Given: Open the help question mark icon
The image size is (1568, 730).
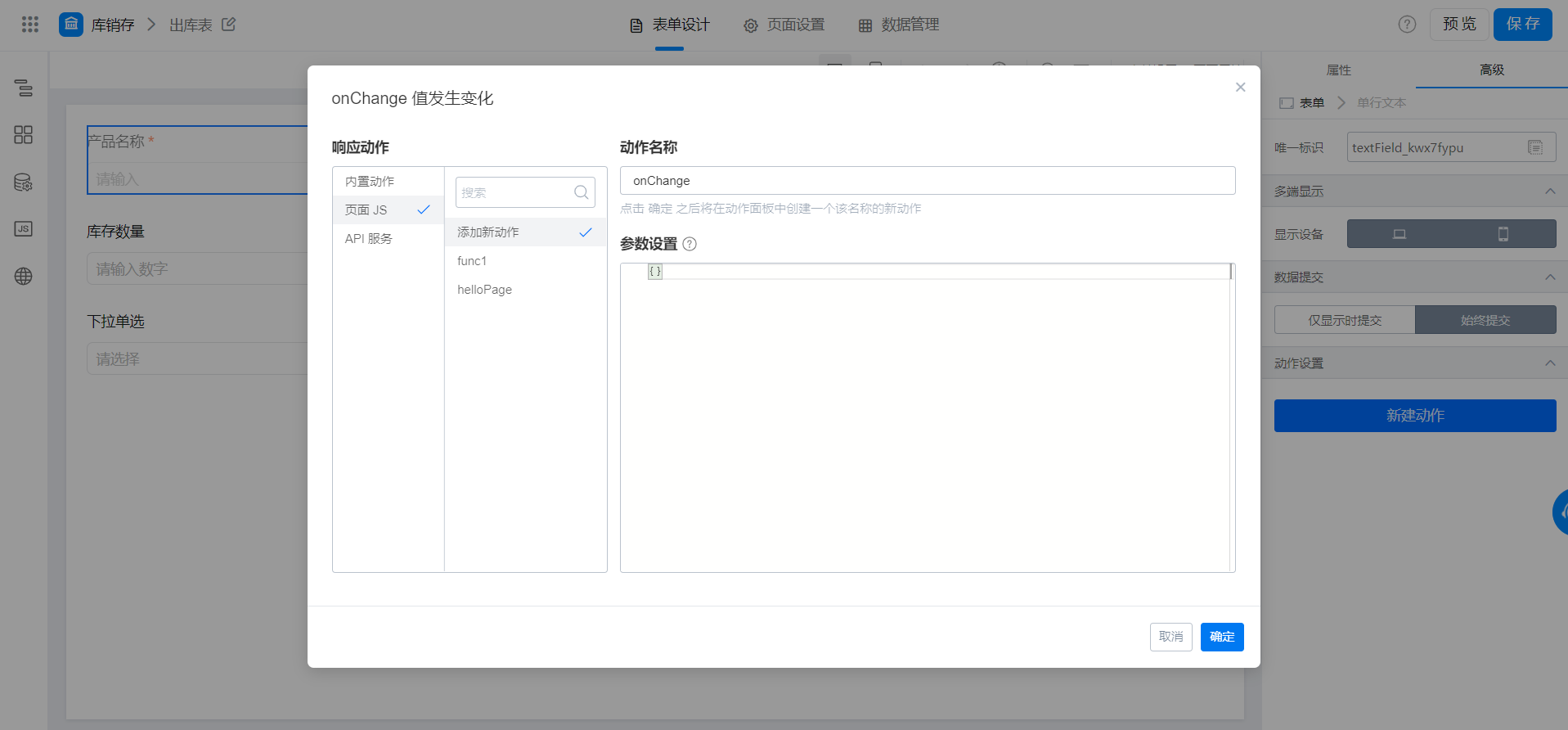Looking at the screenshot, I should click(1407, 25).
